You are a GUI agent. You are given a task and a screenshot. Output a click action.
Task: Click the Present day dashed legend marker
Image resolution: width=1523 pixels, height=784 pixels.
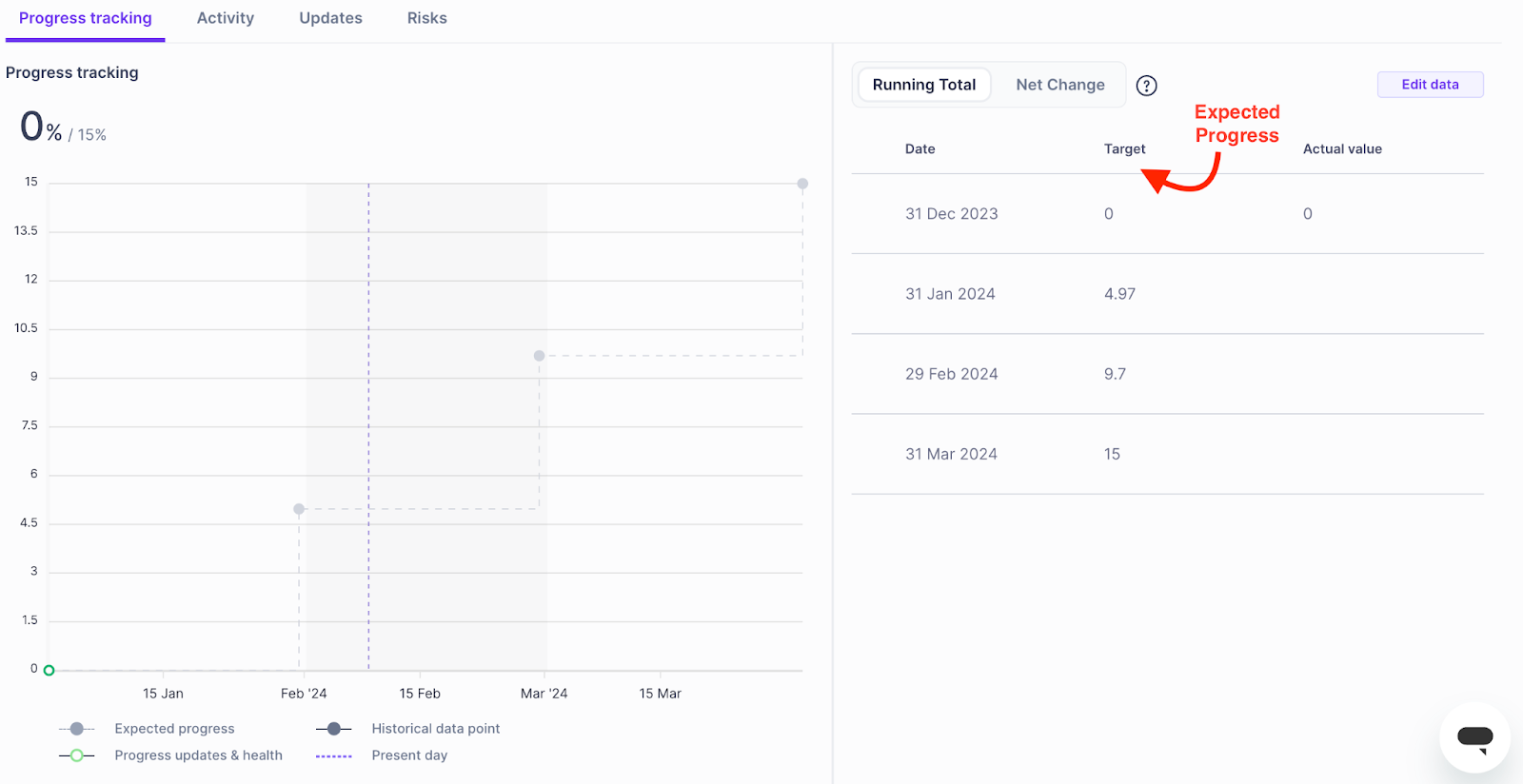(333, 756)
